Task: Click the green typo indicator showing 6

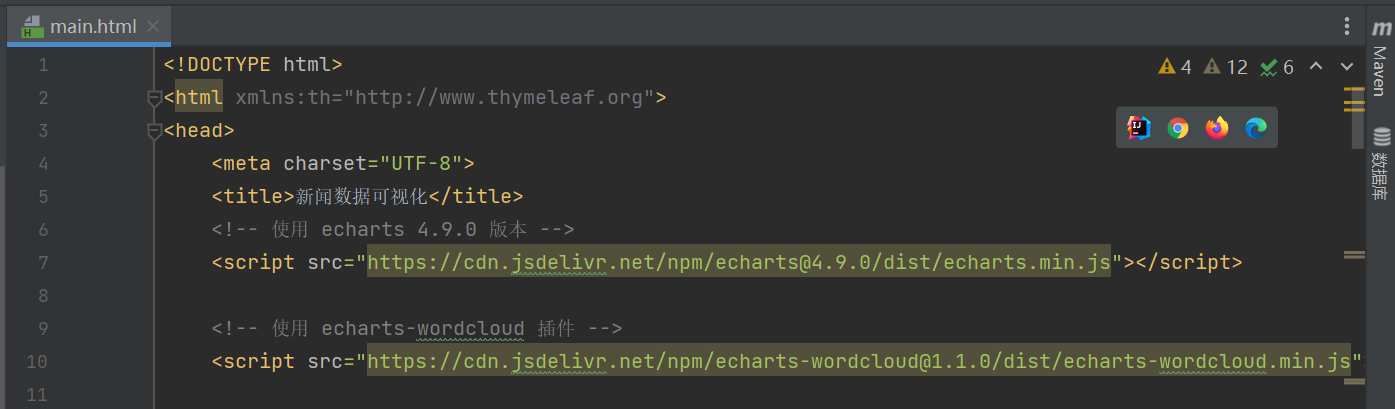Action: coord(1277,67)
